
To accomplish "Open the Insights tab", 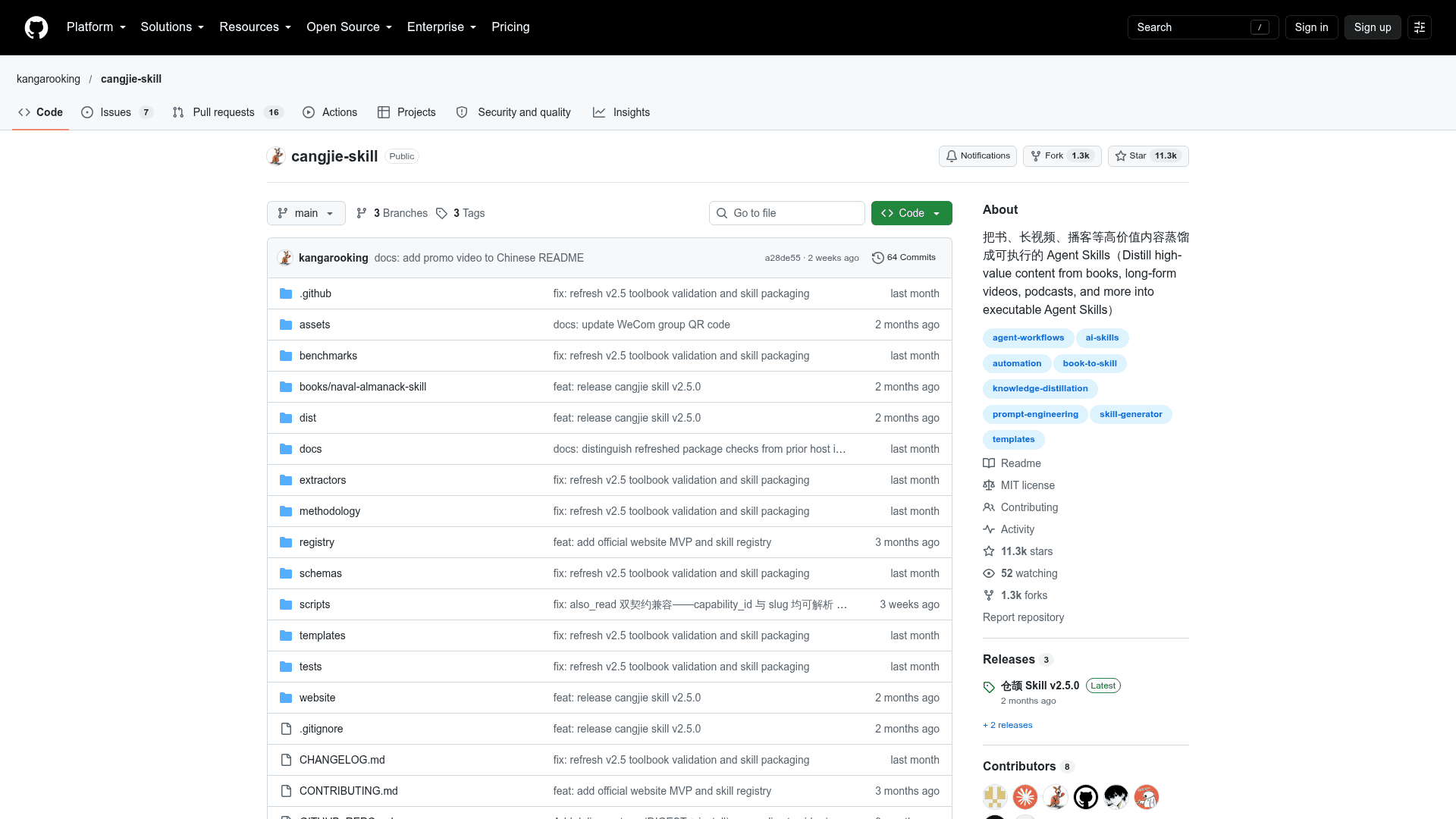I will (621, 112).
